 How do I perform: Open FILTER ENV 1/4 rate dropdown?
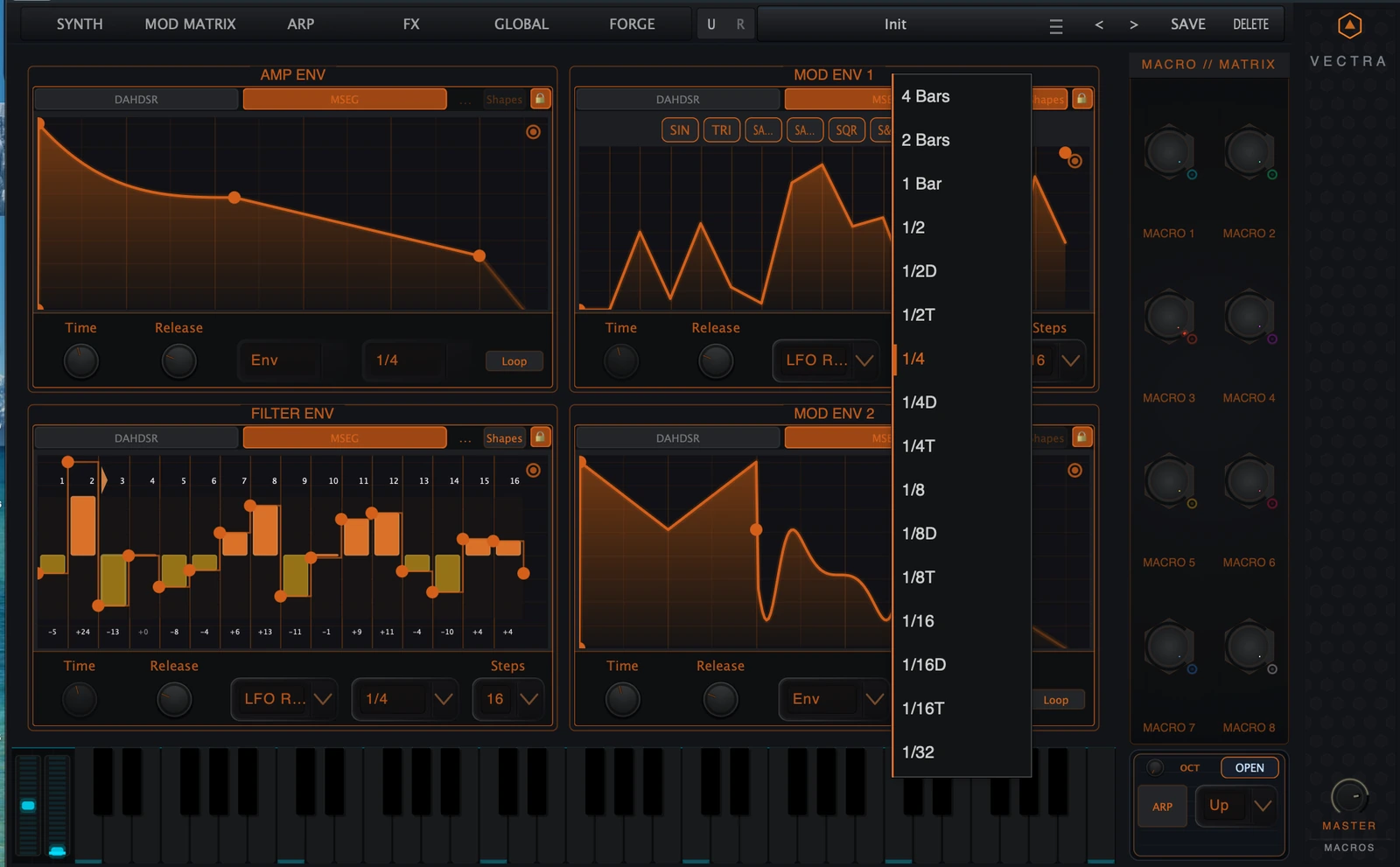[405, 699]
